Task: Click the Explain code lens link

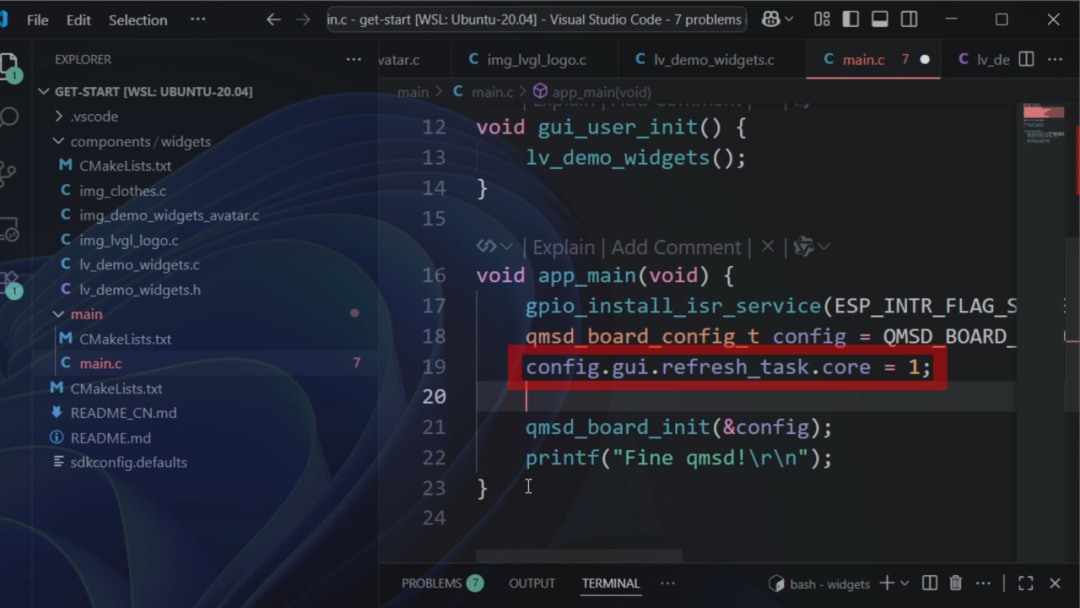Action: pos(563,247)
